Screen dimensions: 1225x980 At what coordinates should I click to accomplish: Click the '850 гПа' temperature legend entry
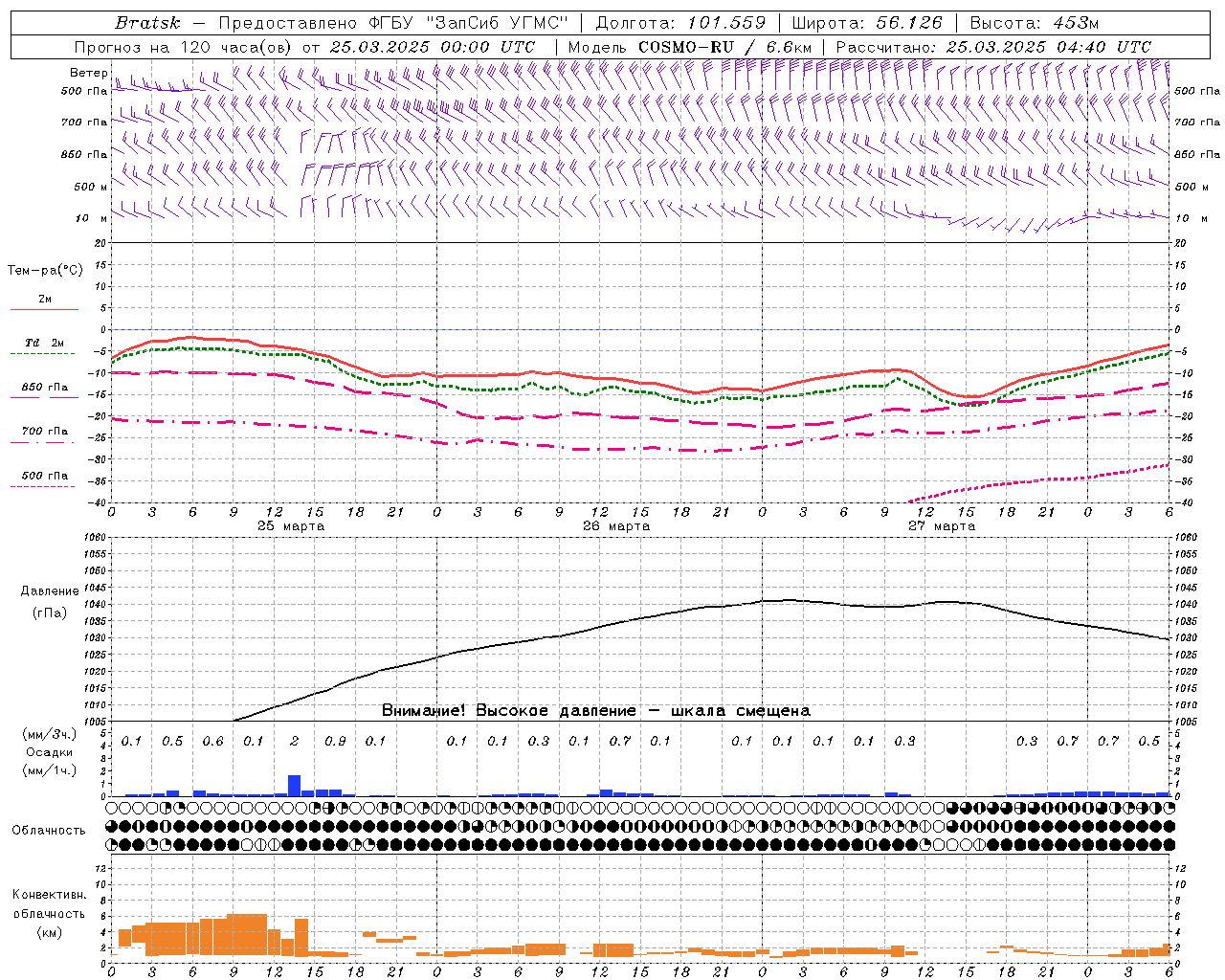[45, 388]
